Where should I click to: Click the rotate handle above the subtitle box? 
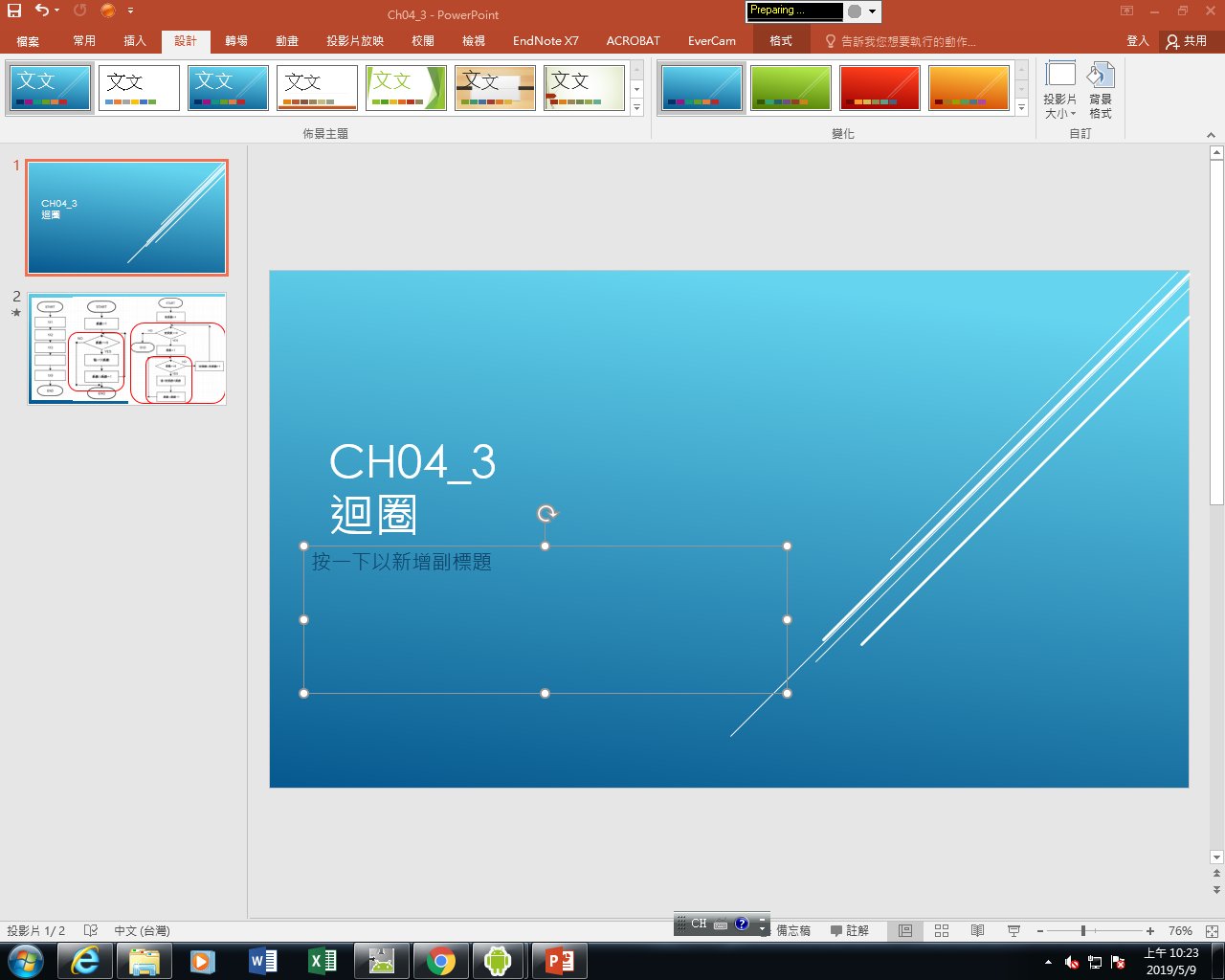[547, 513]
